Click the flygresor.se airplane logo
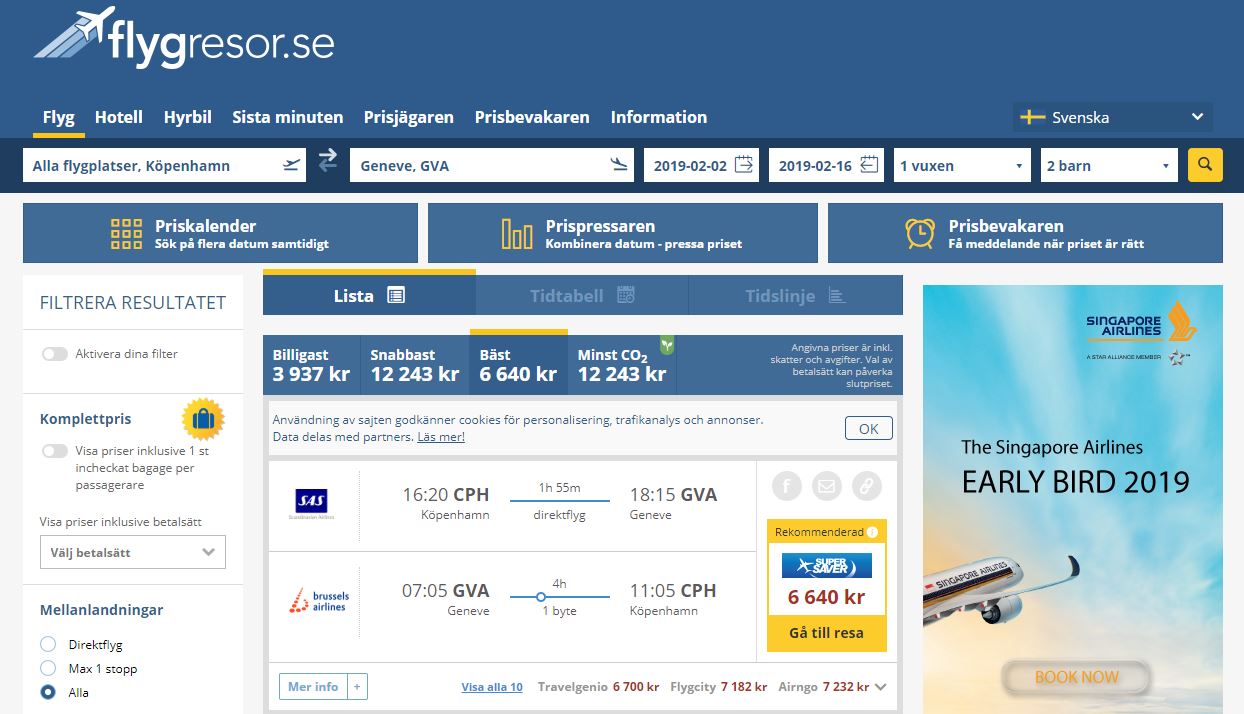This screenshot has height=714, width=1244. (184, 38)
